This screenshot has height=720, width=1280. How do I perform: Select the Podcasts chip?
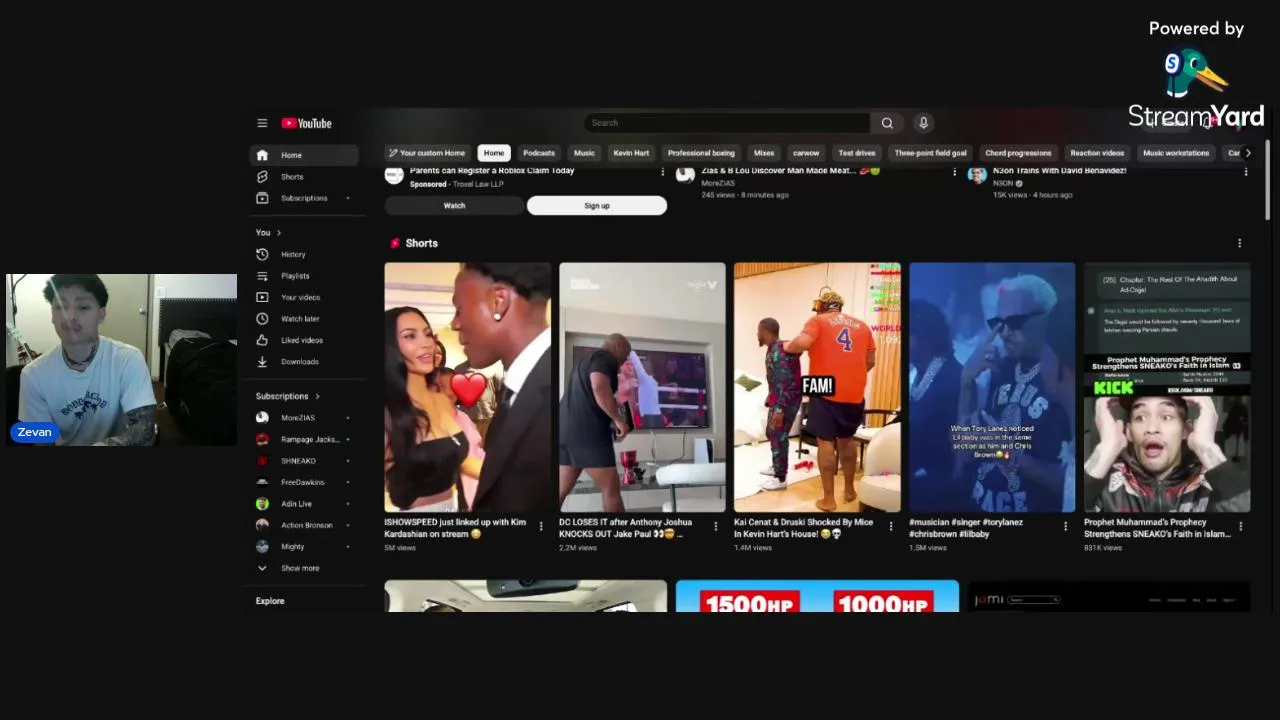click(x=539, y=153)
